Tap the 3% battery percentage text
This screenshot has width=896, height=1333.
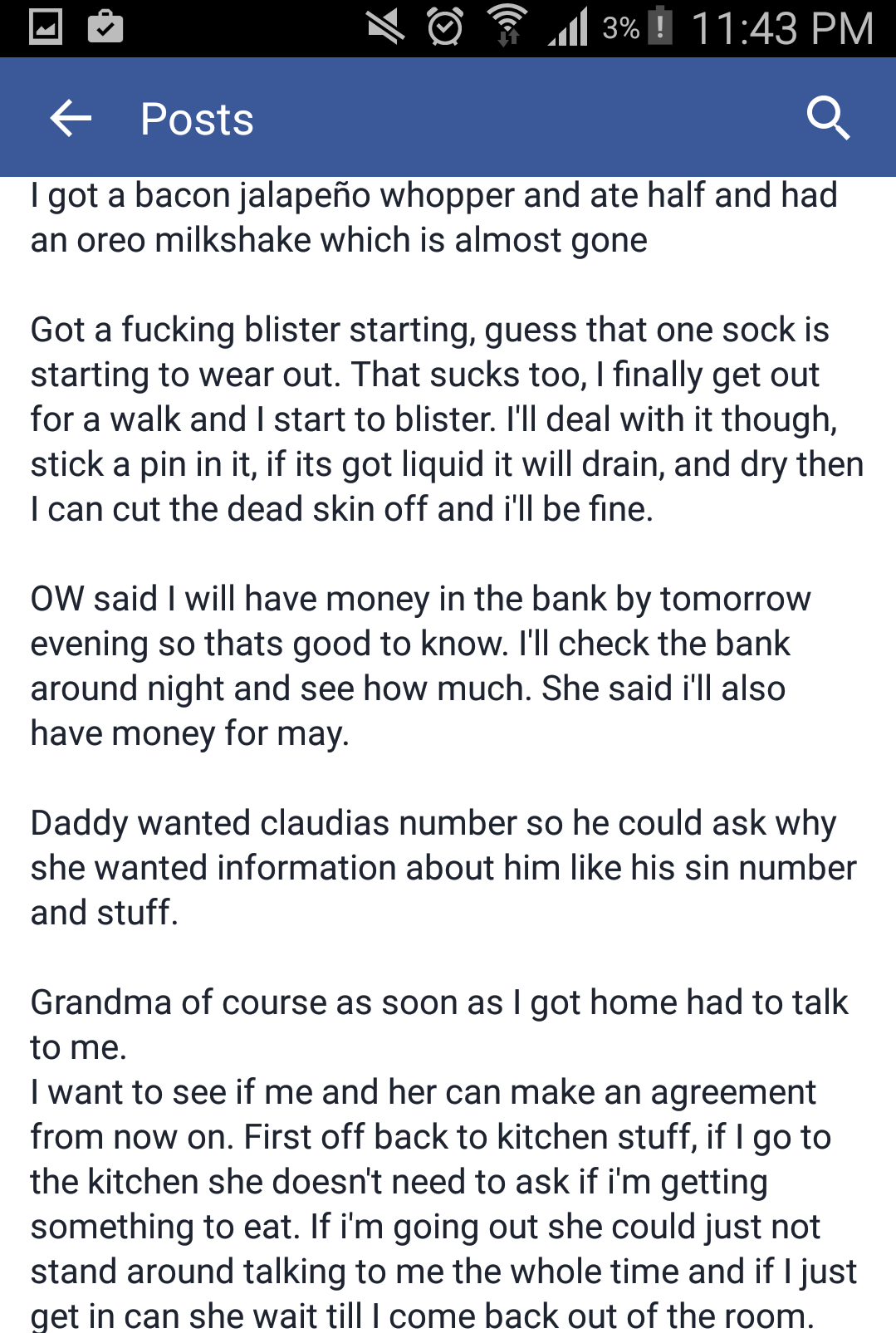[x=621, y=28]
